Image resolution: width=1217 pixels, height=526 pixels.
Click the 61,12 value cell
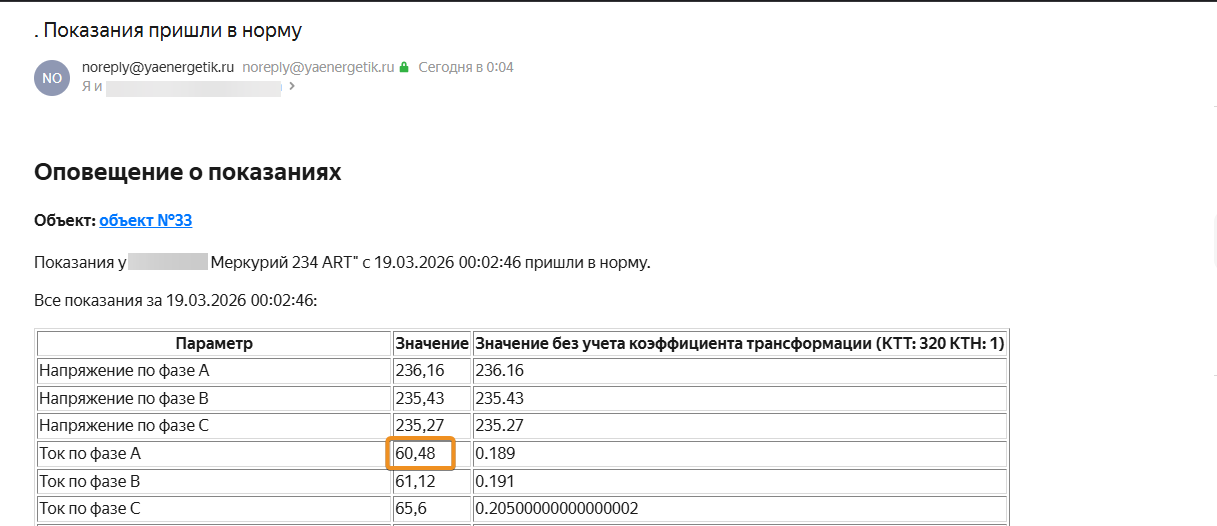pos(414,481)
